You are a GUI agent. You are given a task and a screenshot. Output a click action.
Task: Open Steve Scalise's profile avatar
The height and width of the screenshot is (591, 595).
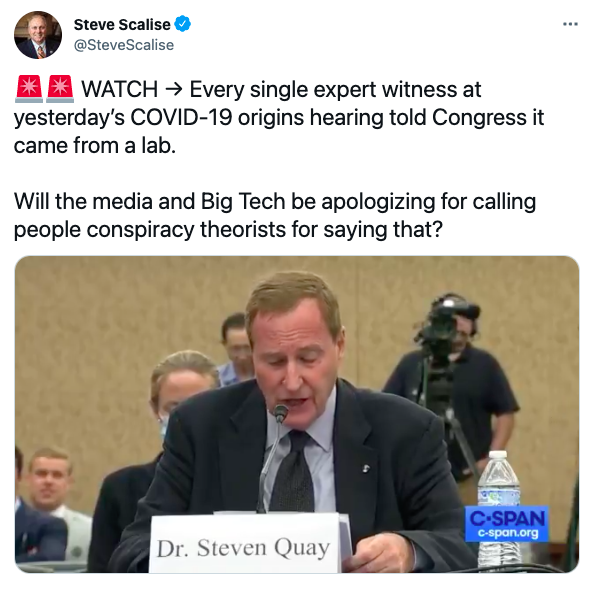(38, 35)
